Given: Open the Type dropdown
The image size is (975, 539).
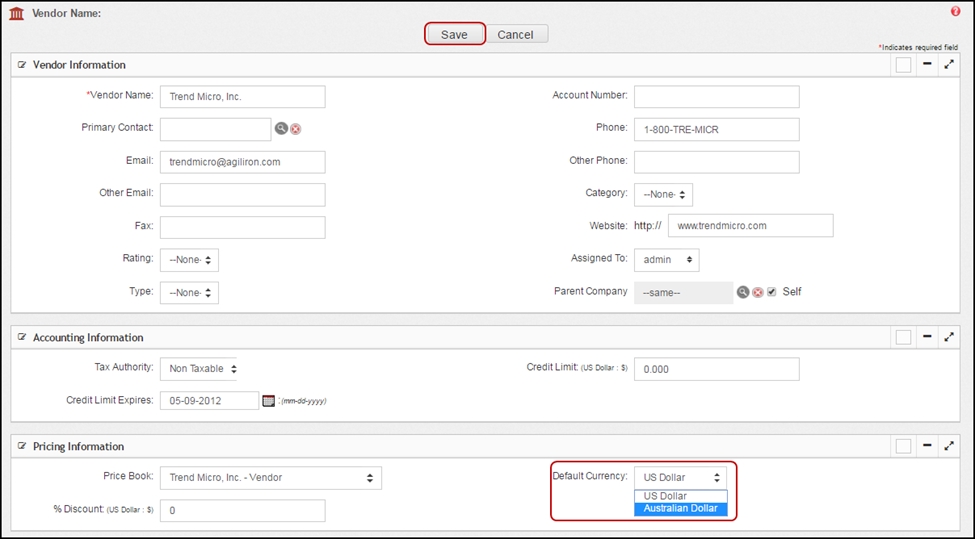Looking at the screenshot, I should click(x=189, y=292).
